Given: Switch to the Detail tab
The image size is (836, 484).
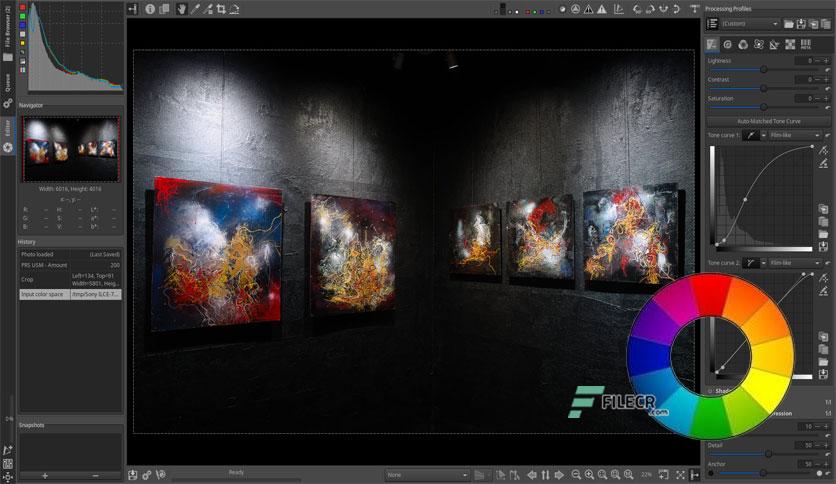Looking at the screenshot, I should [x=727, y=45].
